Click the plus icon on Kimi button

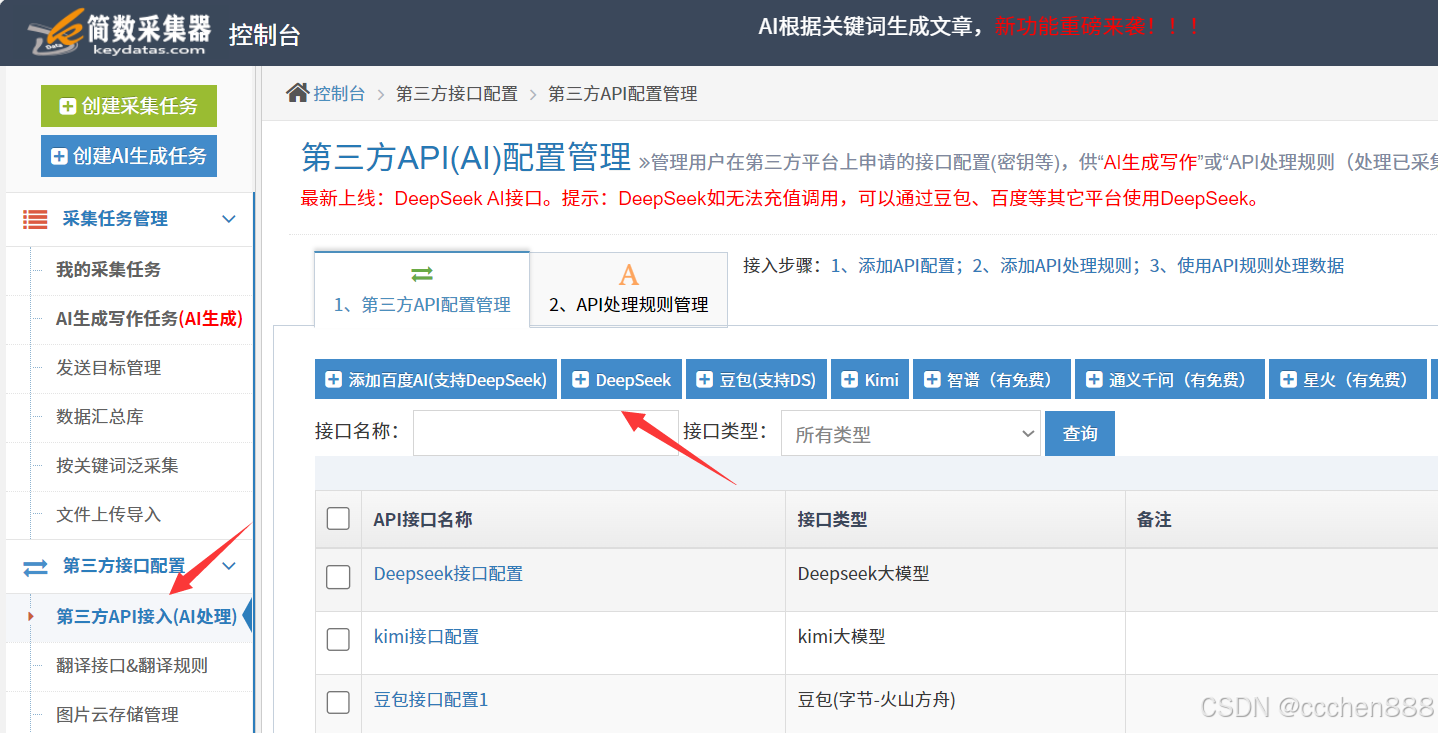point(850,380)
